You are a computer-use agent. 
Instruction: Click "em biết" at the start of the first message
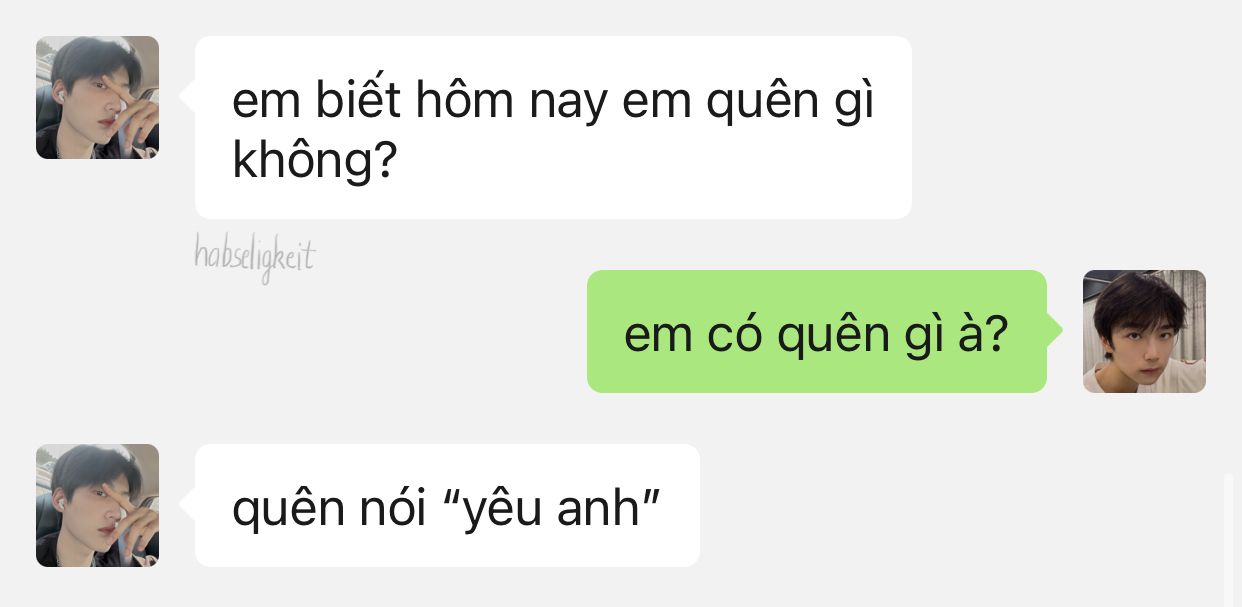320,101
